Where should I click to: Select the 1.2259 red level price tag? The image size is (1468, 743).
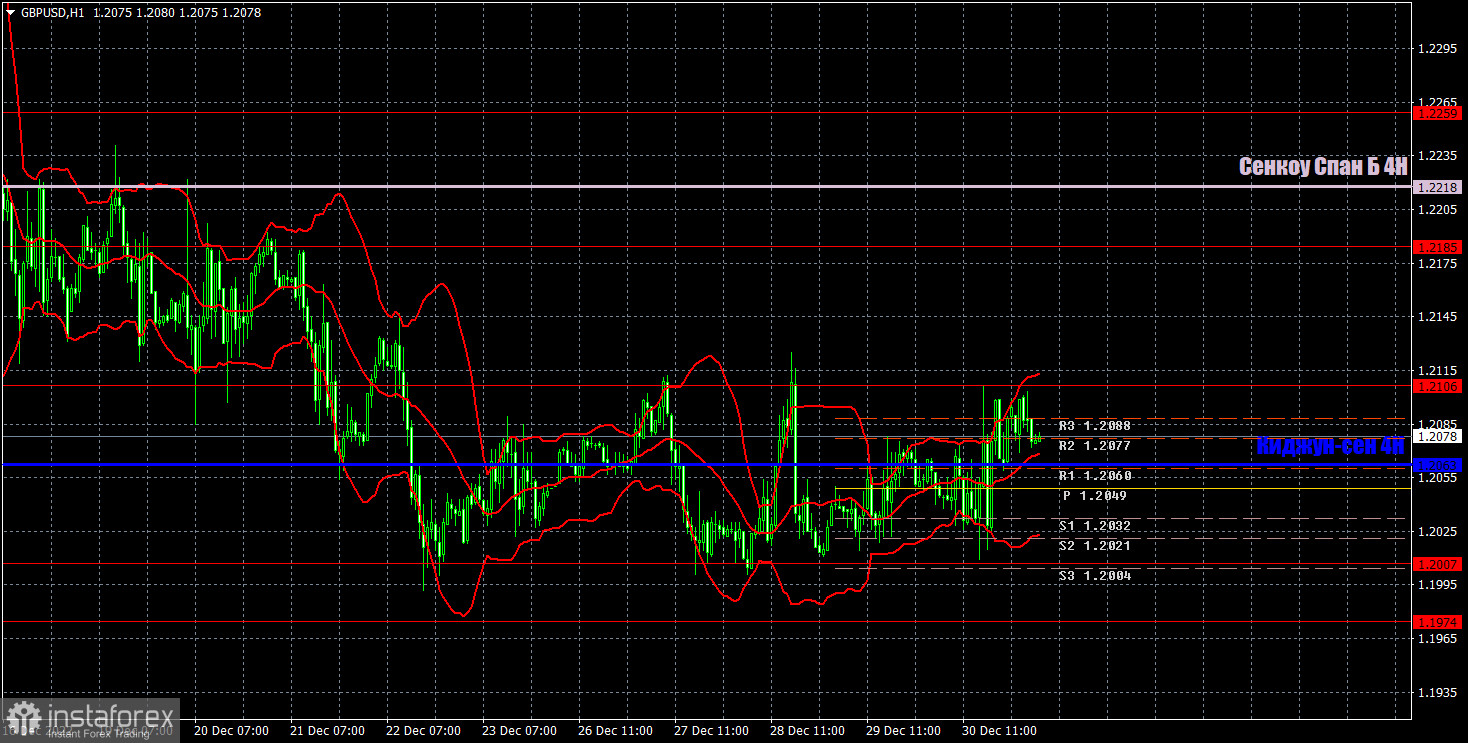(1439, 114)
